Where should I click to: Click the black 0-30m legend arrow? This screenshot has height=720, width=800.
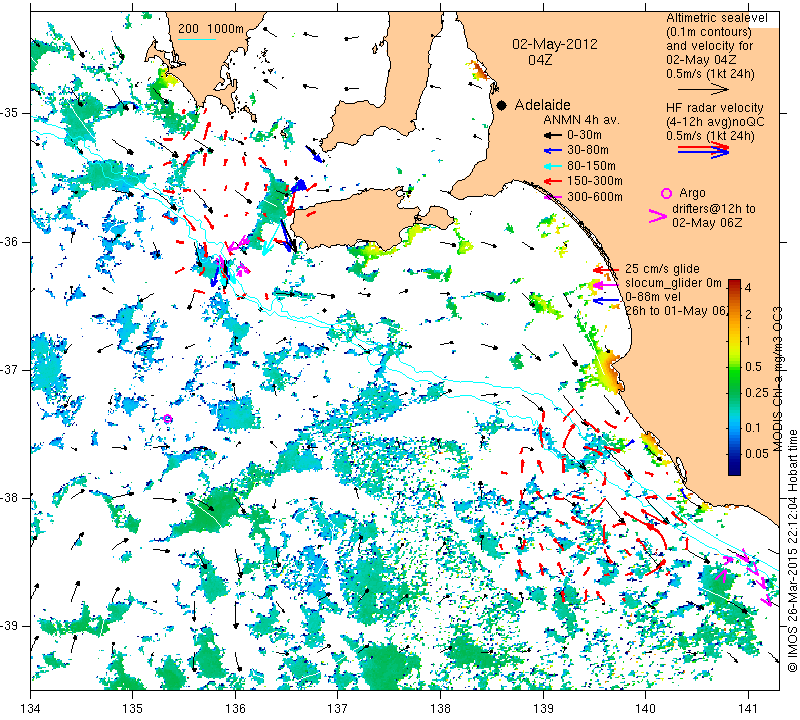[553, 135]
